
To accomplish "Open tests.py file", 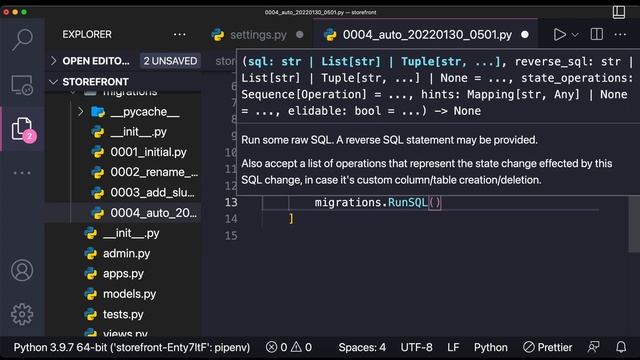I will pyautogui.click(x=123, y=314).
